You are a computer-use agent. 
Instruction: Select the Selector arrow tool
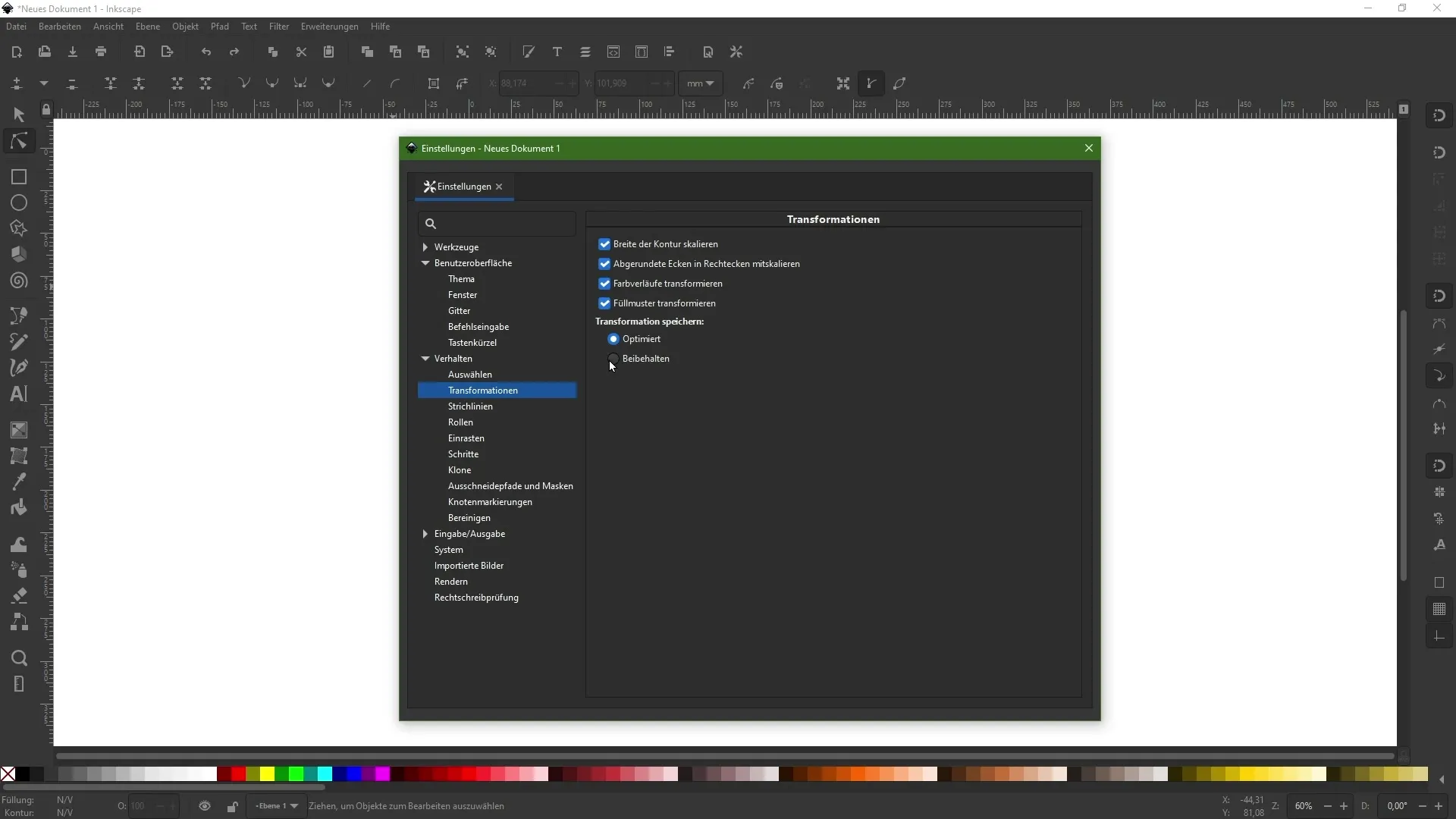[x=19, y=115]
